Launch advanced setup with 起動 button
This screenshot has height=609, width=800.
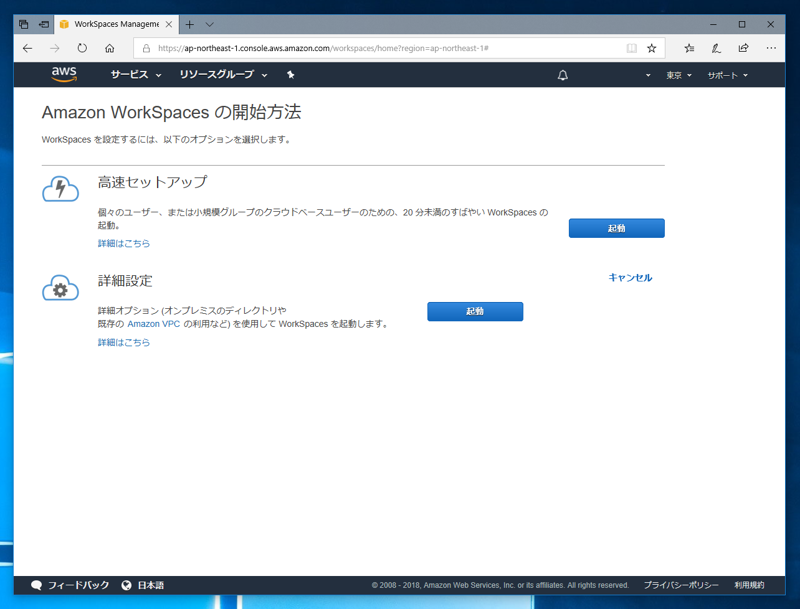point(475,311)
